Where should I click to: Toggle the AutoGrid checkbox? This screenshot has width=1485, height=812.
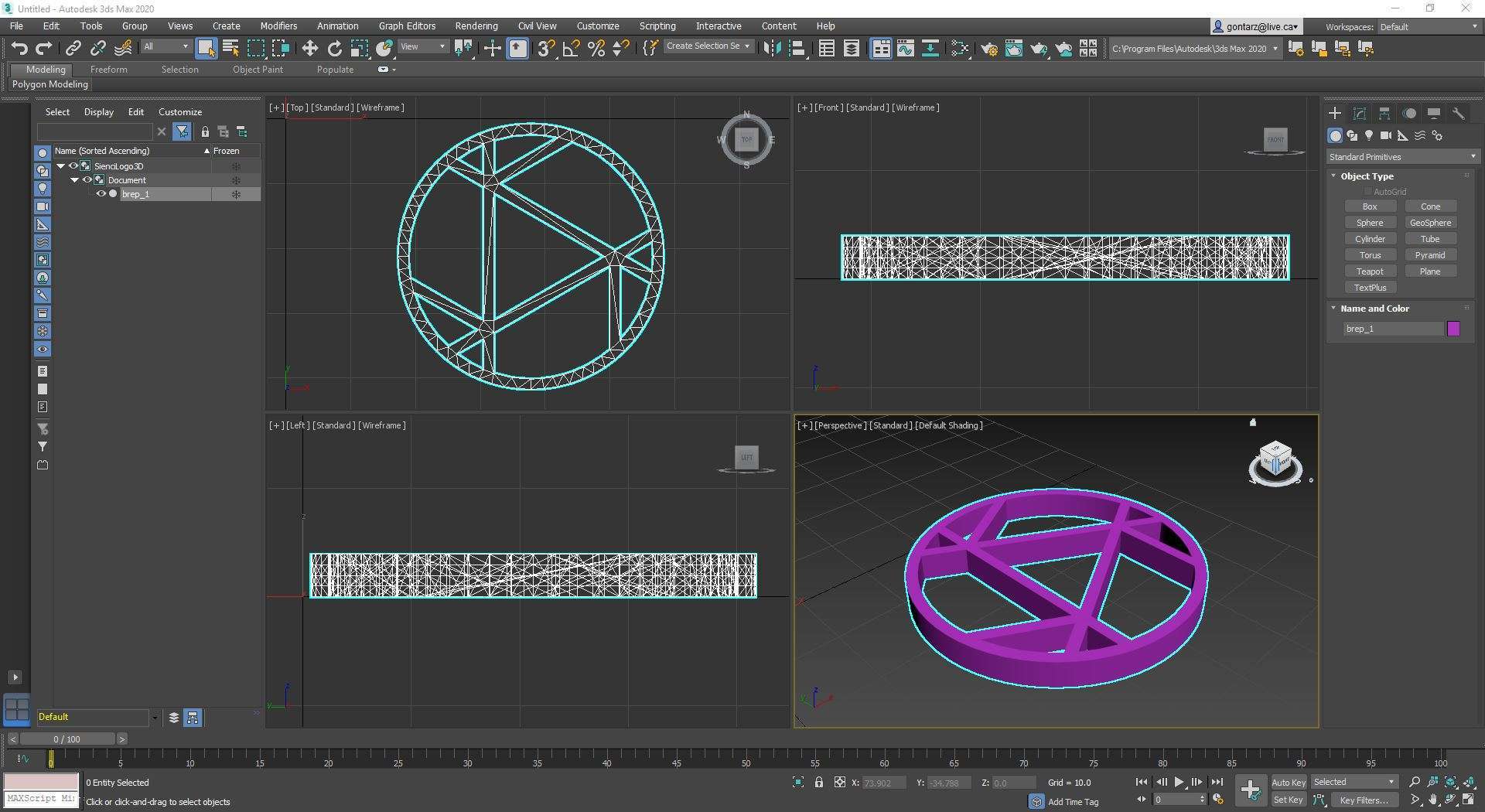1367,192
